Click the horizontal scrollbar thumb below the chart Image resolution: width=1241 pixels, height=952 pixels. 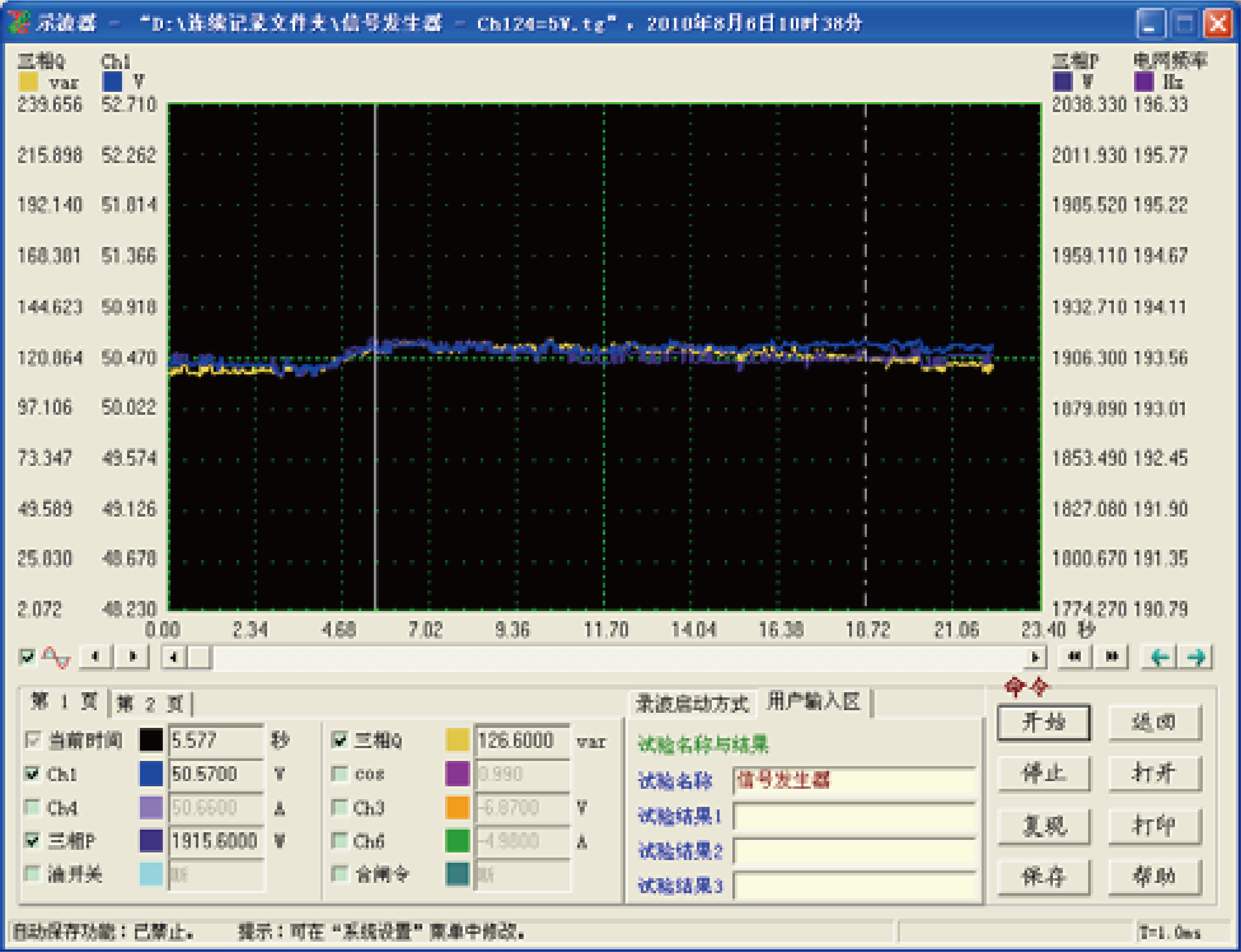click(200, 657)
